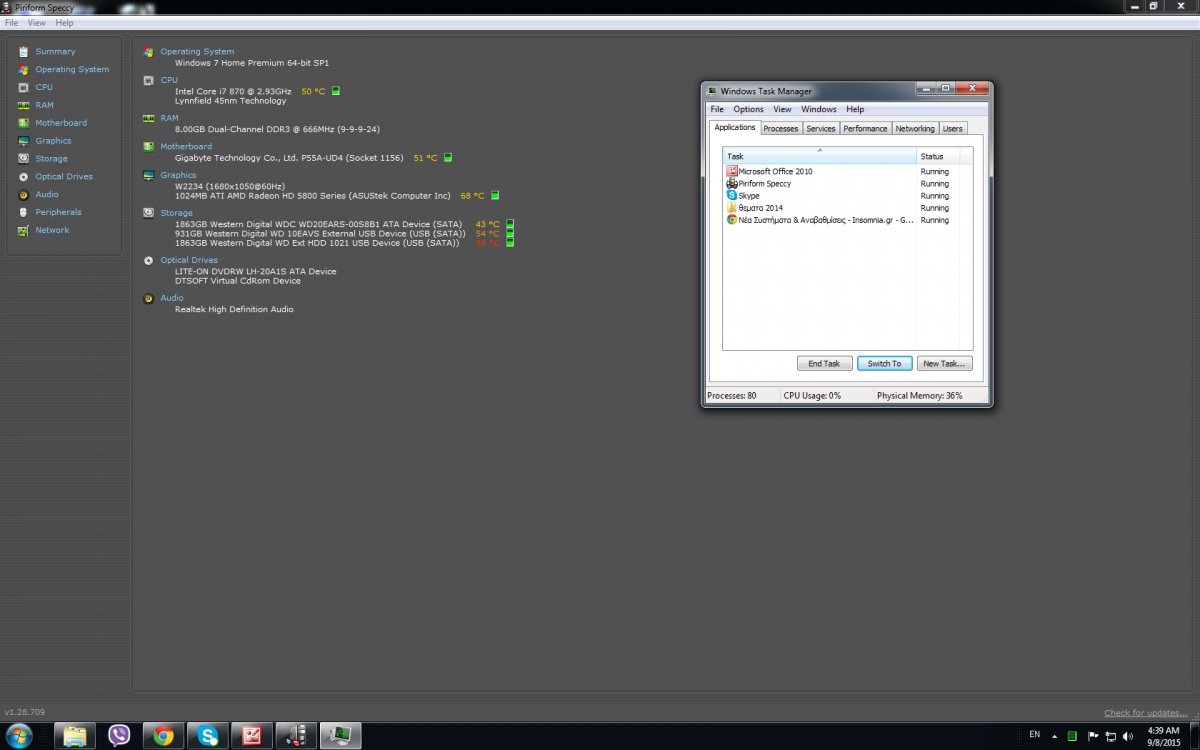The height and width of the screenshot is (750, 1200).
Task: Switch to the Networking tab
Action: click(915, 128)
